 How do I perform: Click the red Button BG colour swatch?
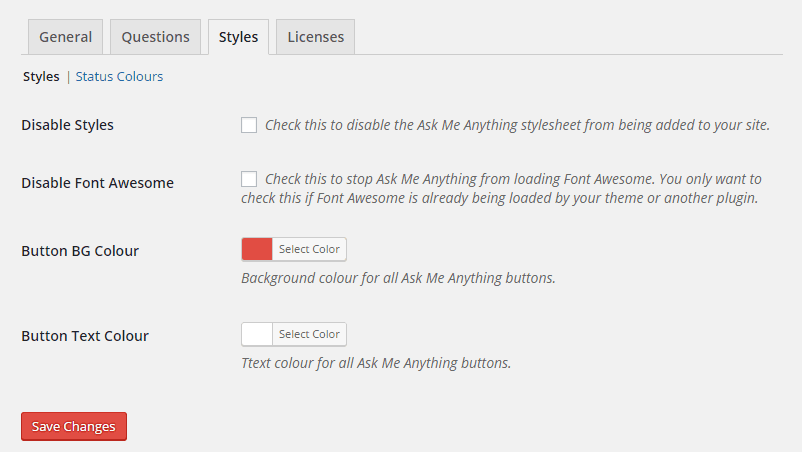(257, 249)
